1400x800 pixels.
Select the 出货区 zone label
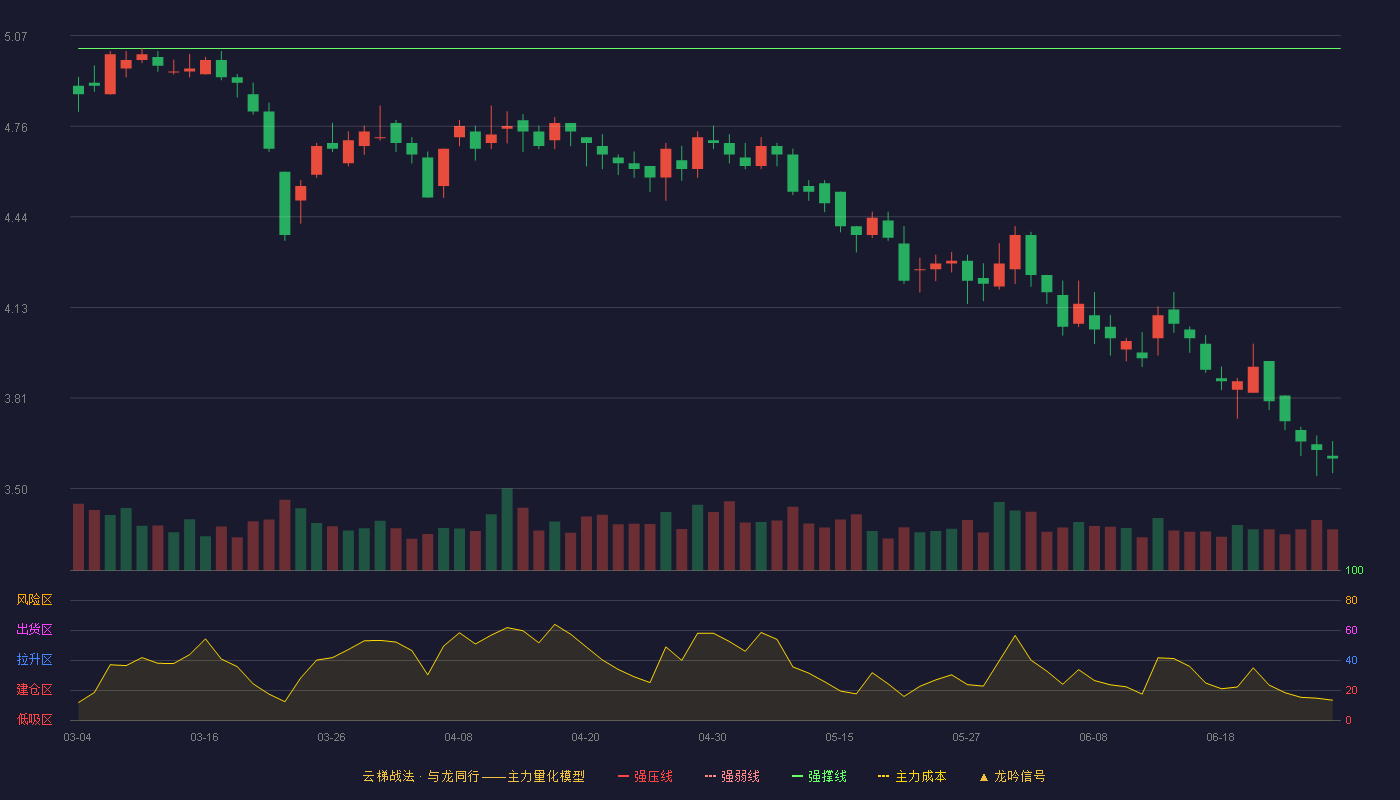tap(34, 630)
